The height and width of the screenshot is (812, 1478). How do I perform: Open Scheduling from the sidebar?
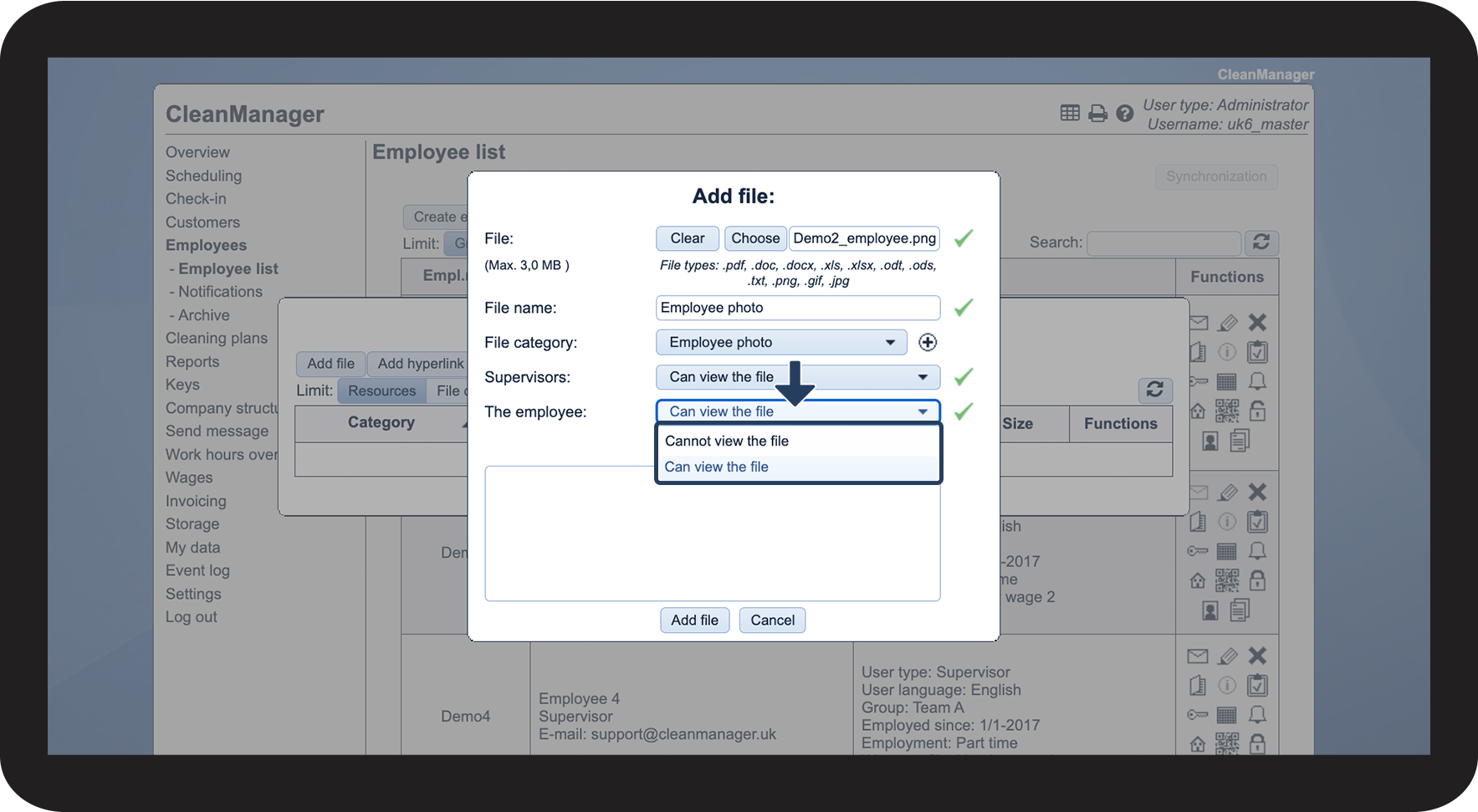203,176
